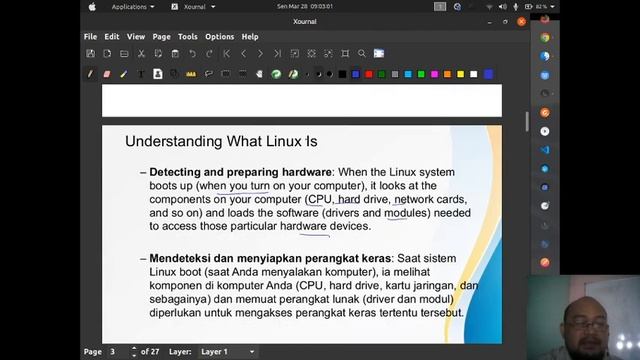Undo the last action
The image size is (640, 360).
click(192, 53)
